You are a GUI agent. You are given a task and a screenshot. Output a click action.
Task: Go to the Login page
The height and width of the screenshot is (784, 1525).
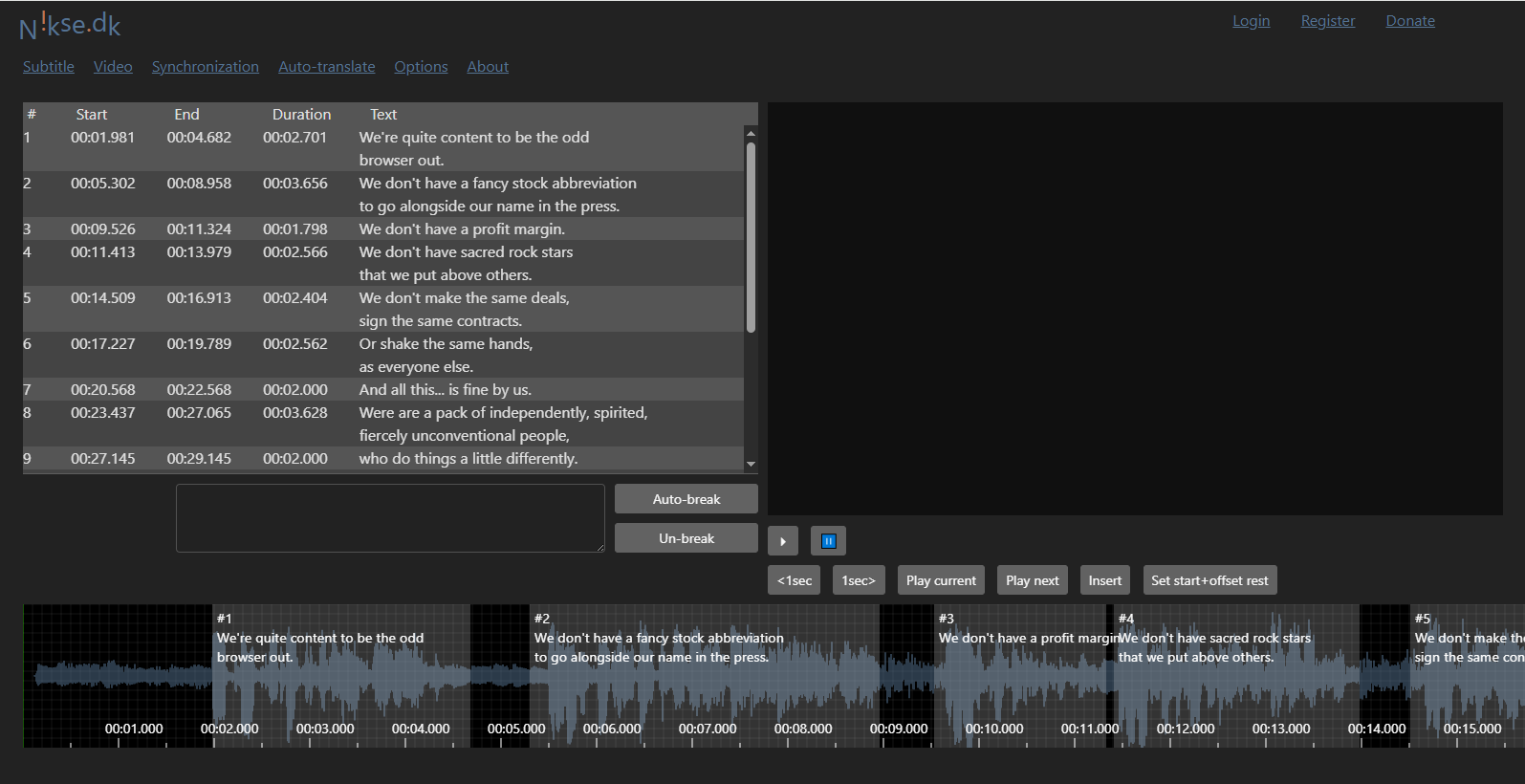pyautogui.click(x=1251, y=21)
